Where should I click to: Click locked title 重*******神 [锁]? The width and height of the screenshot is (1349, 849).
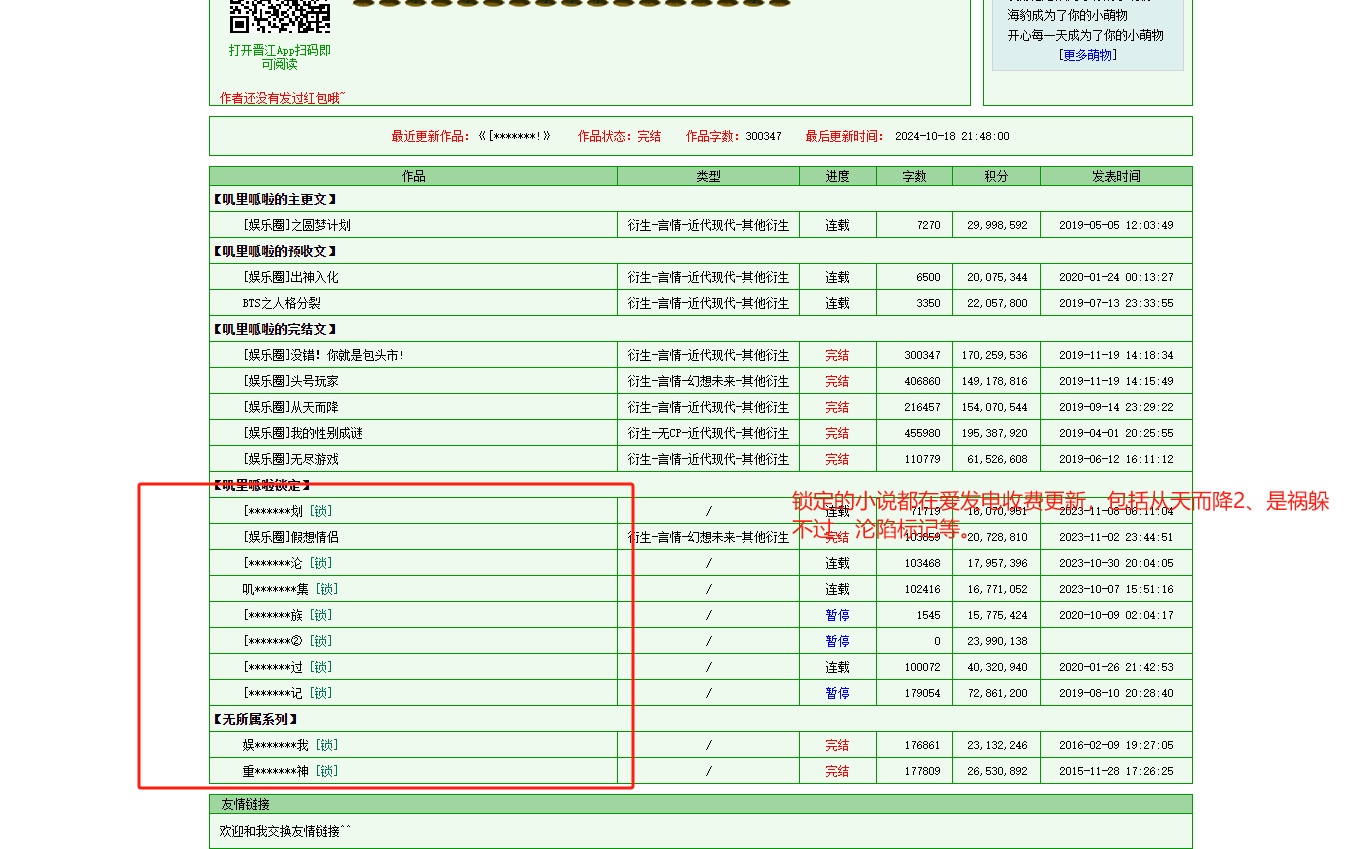290,771
